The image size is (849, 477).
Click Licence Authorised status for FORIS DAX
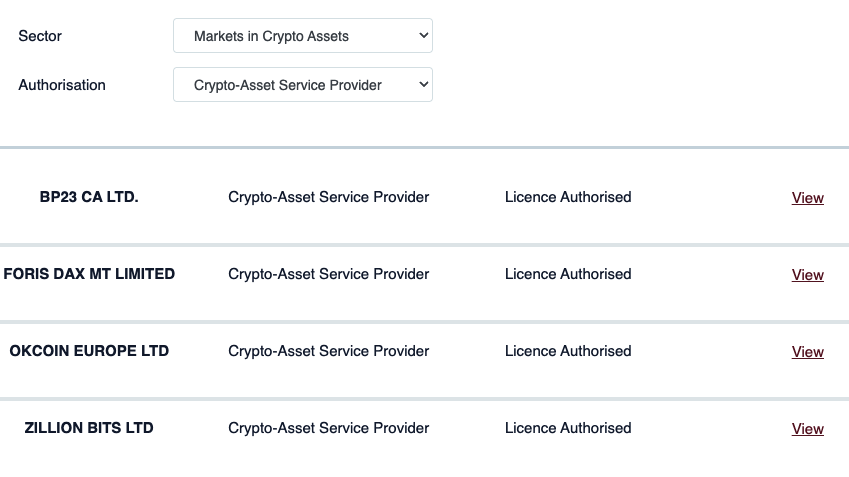(568, 274)
